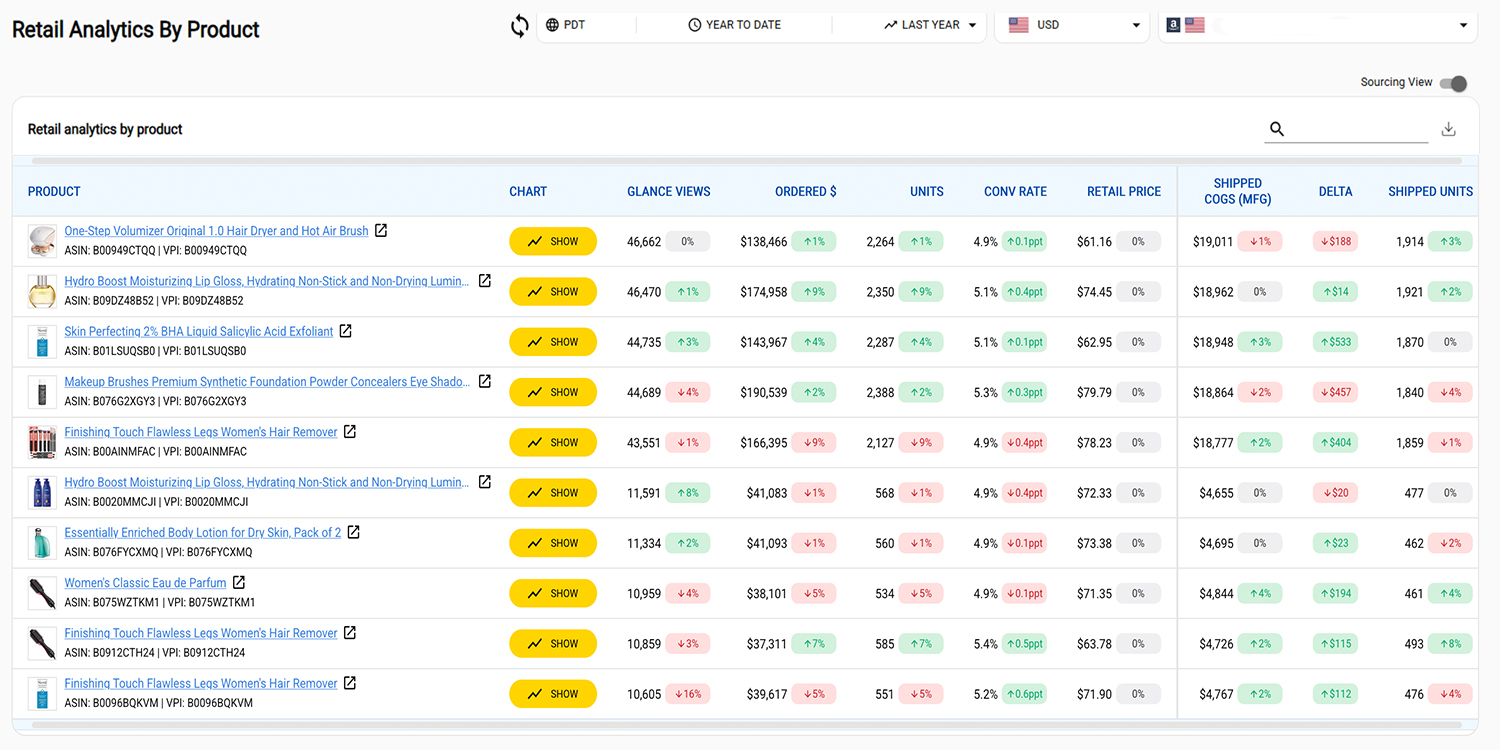Screen dimensions: 1500x750
Task: Toggle the Sourcing View switch
Action: click(1453, 83)
